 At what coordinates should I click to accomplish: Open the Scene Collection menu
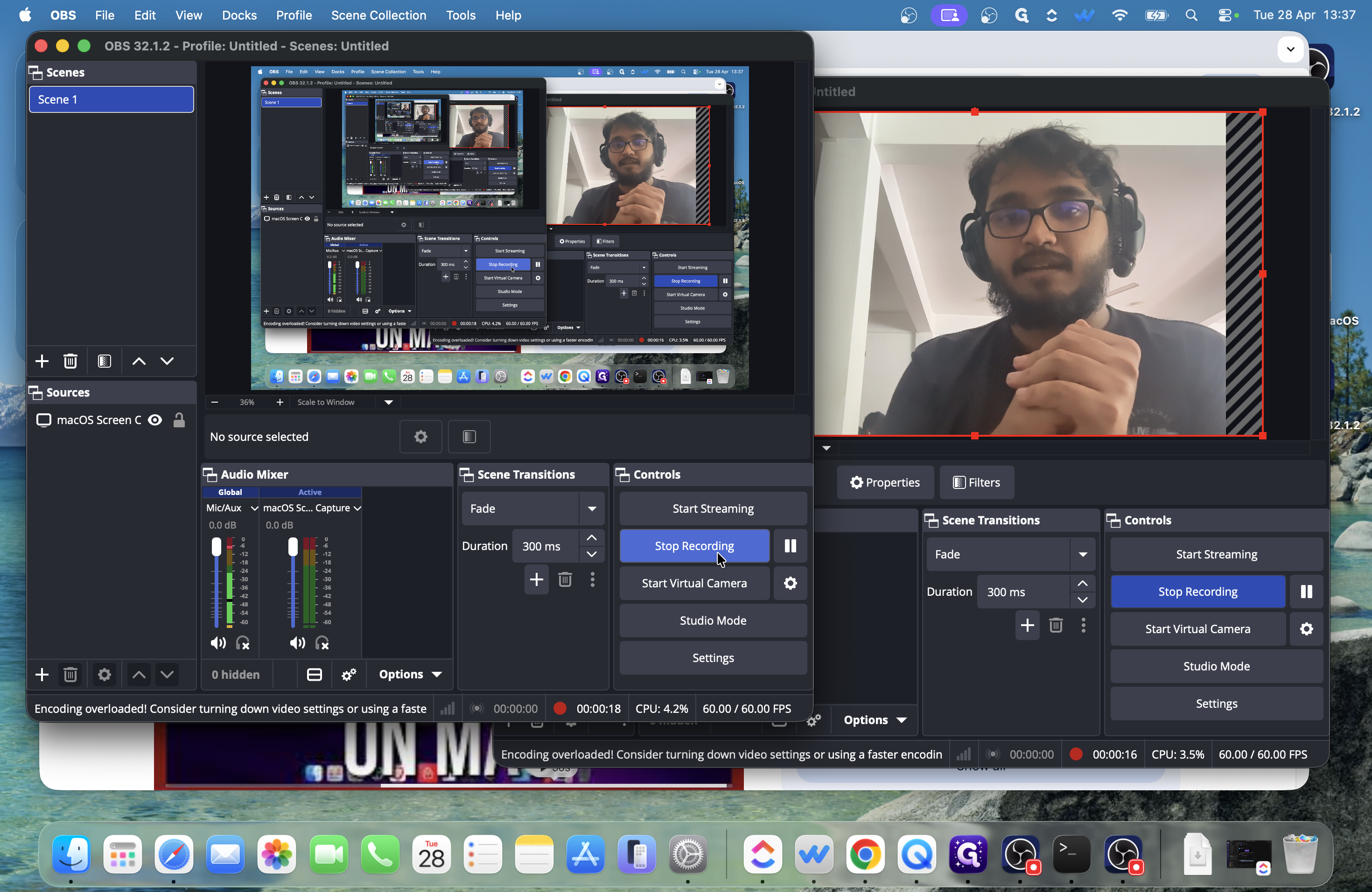(x=379, y=15)
